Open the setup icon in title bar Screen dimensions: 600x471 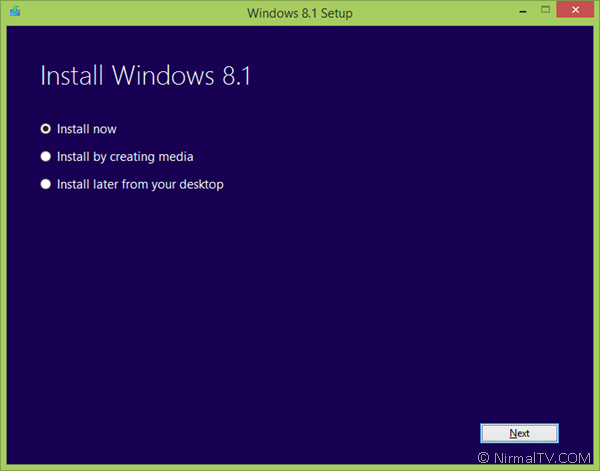(x=15, y=11)
